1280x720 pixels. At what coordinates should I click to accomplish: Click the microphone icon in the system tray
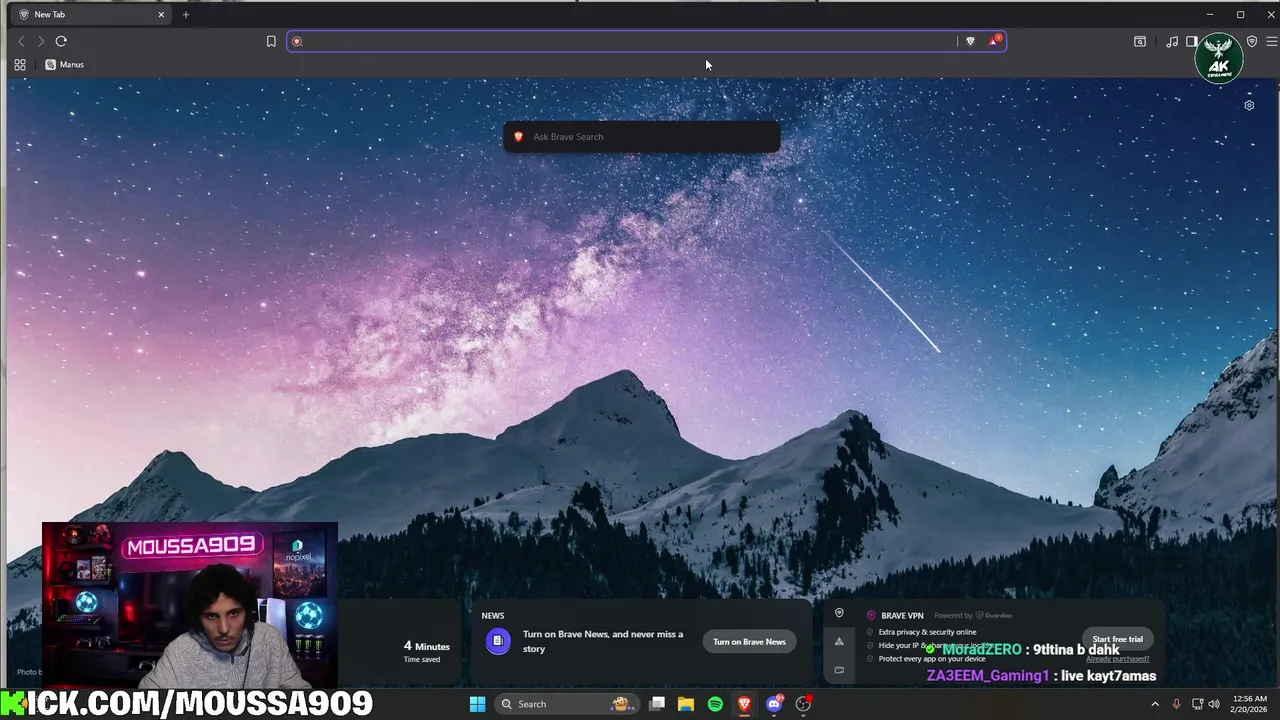click(x=1176, y=704)
